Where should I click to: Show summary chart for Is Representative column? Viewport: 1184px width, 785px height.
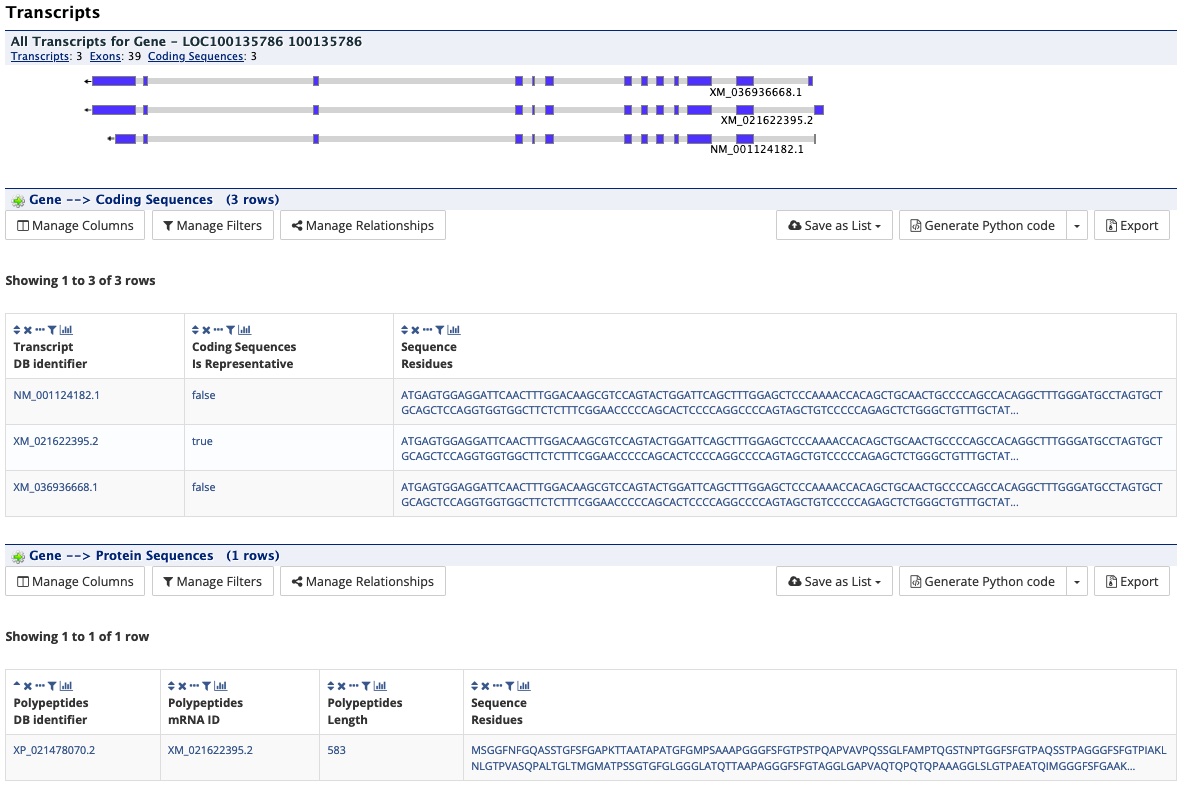245,330
